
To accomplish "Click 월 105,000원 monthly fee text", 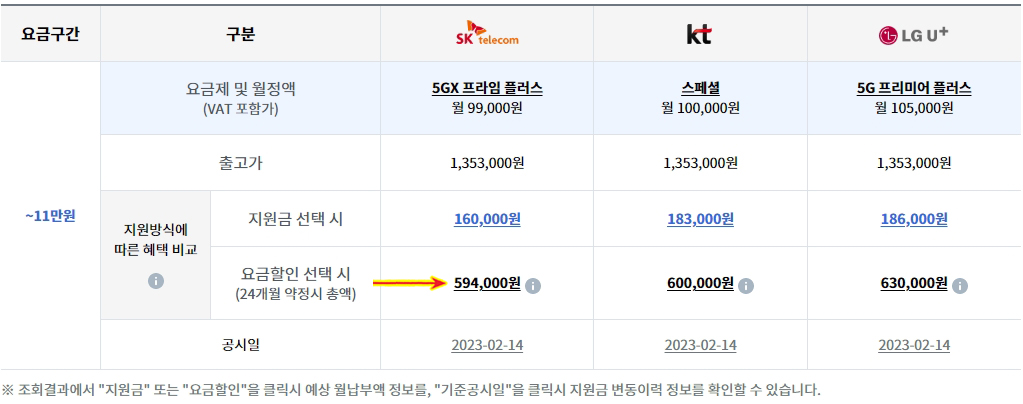I will click(x=914, y=108).
